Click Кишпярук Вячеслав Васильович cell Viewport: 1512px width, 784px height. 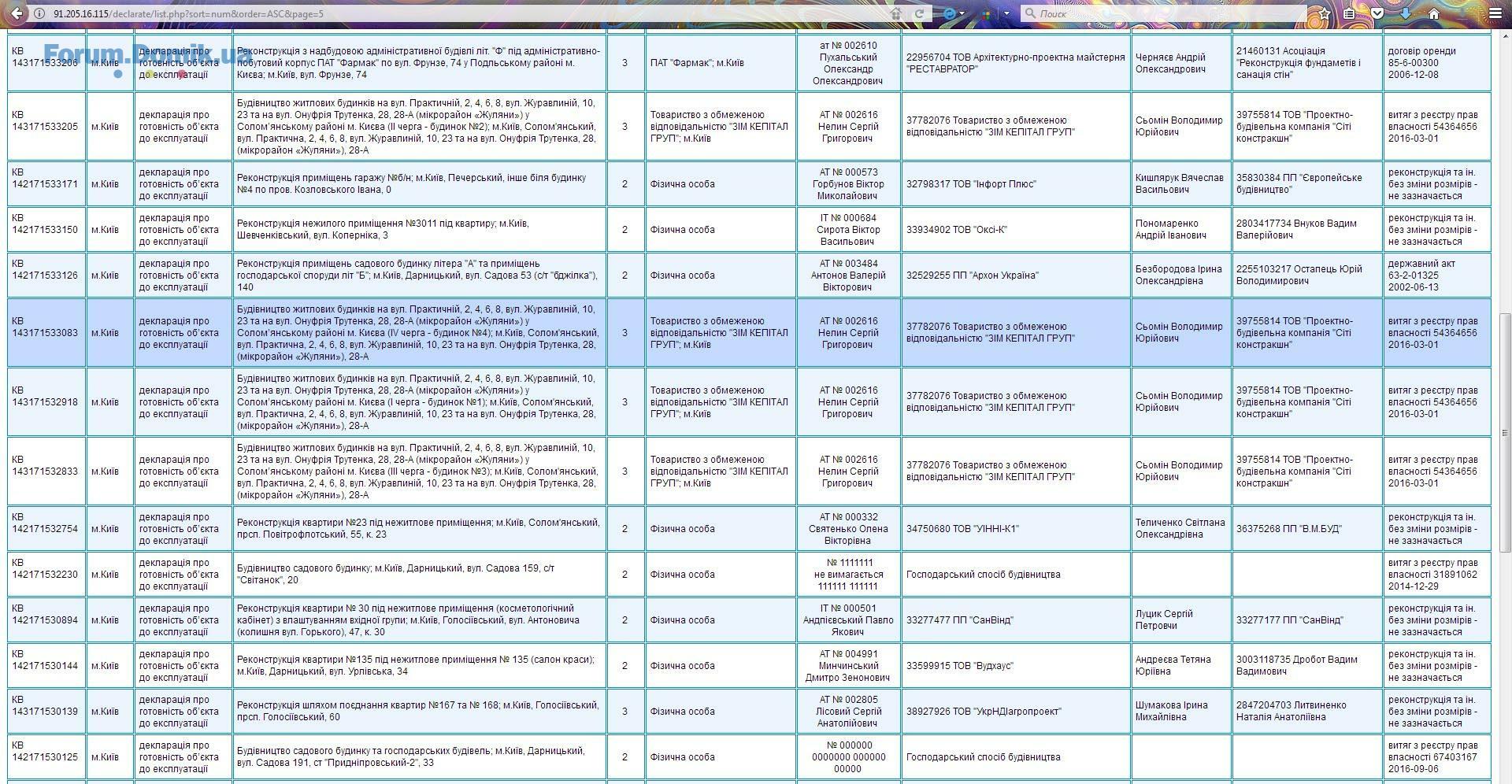pyautogui.click(x=1181, y=184)
